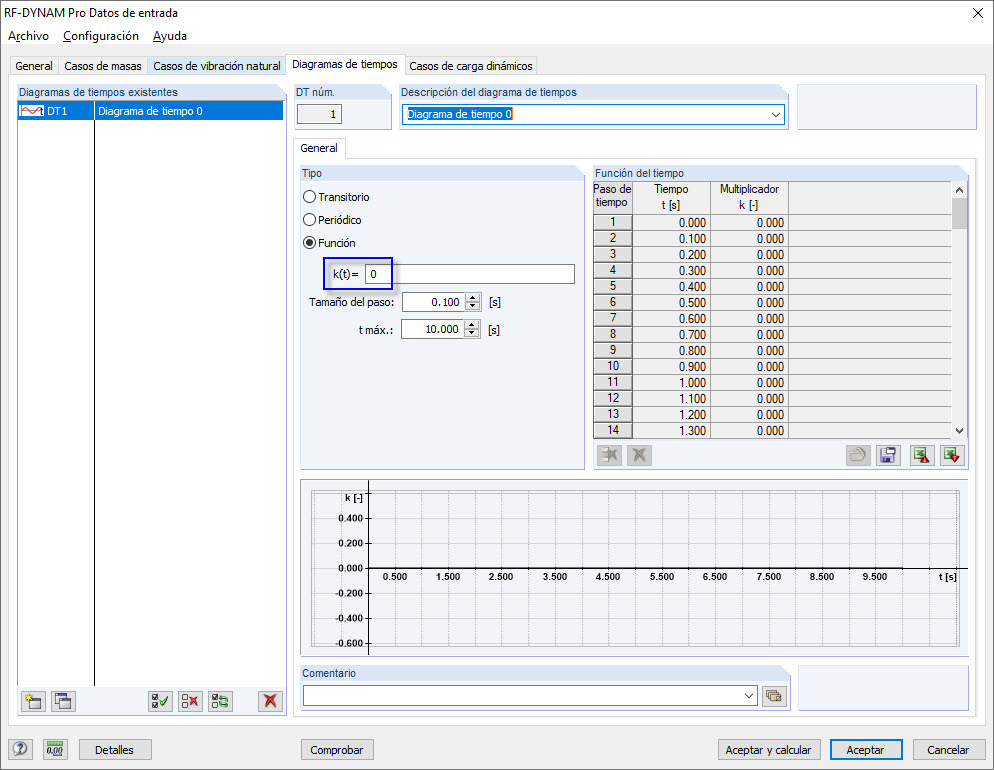Open saved time function library icon
The image size is (994, 770).
[858, 455]
